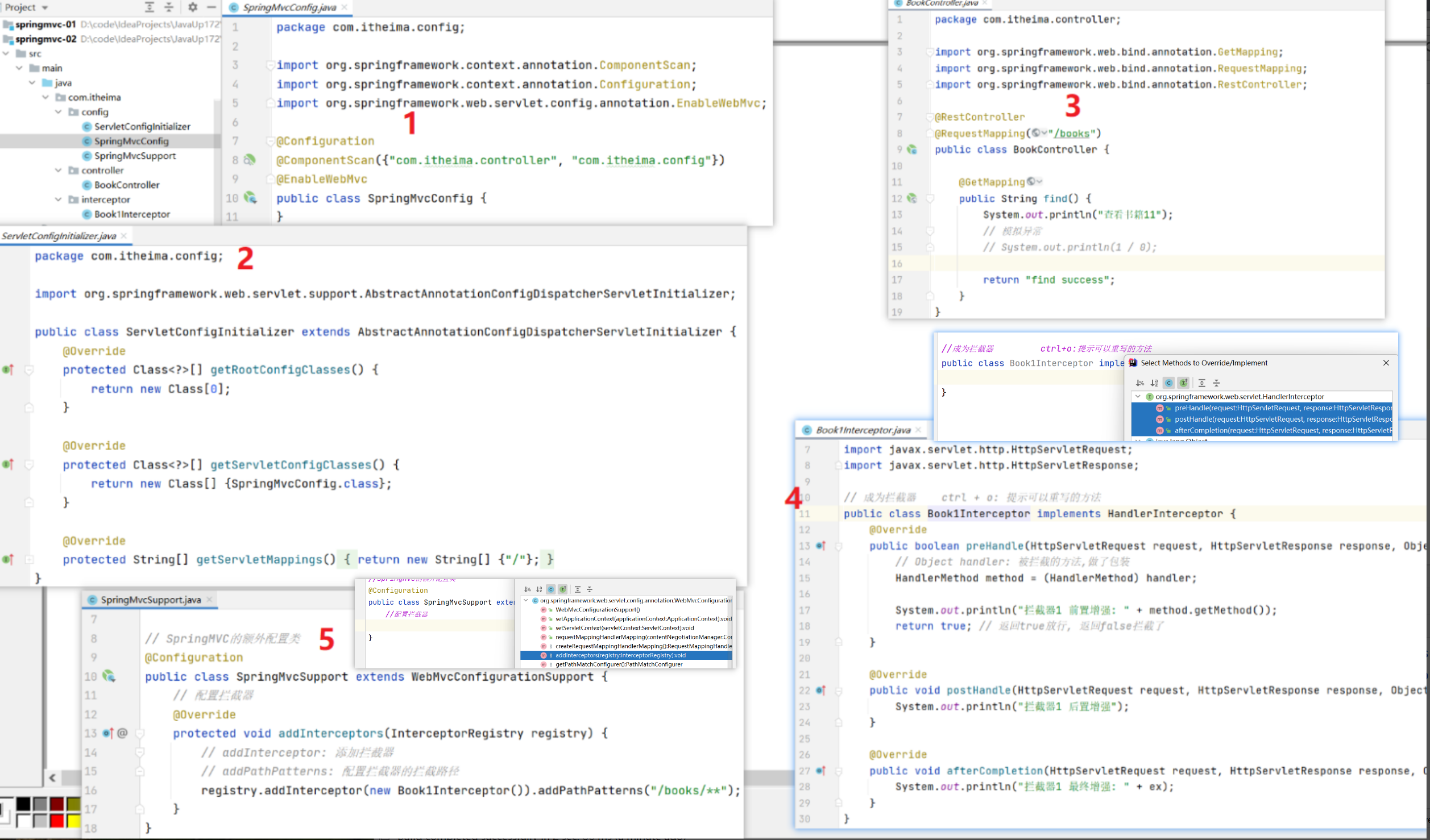Image resolution: width=1430 pixels, height=840 pixels.
Task: Close the SpringMvcSupport.java tab
Action: pyautogui.click(x=209, y=600)
